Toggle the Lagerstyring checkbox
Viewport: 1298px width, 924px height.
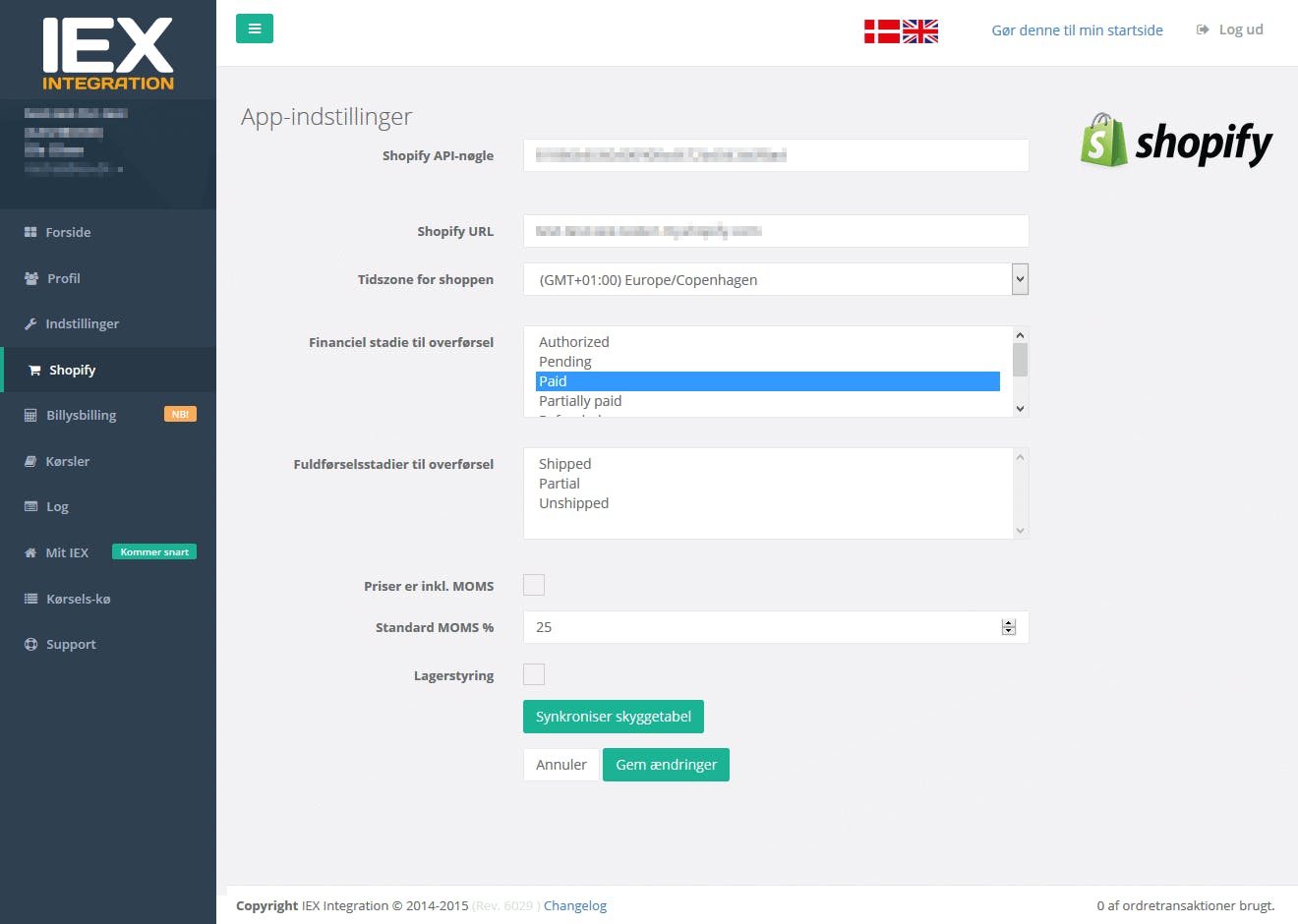pos(534,674)
